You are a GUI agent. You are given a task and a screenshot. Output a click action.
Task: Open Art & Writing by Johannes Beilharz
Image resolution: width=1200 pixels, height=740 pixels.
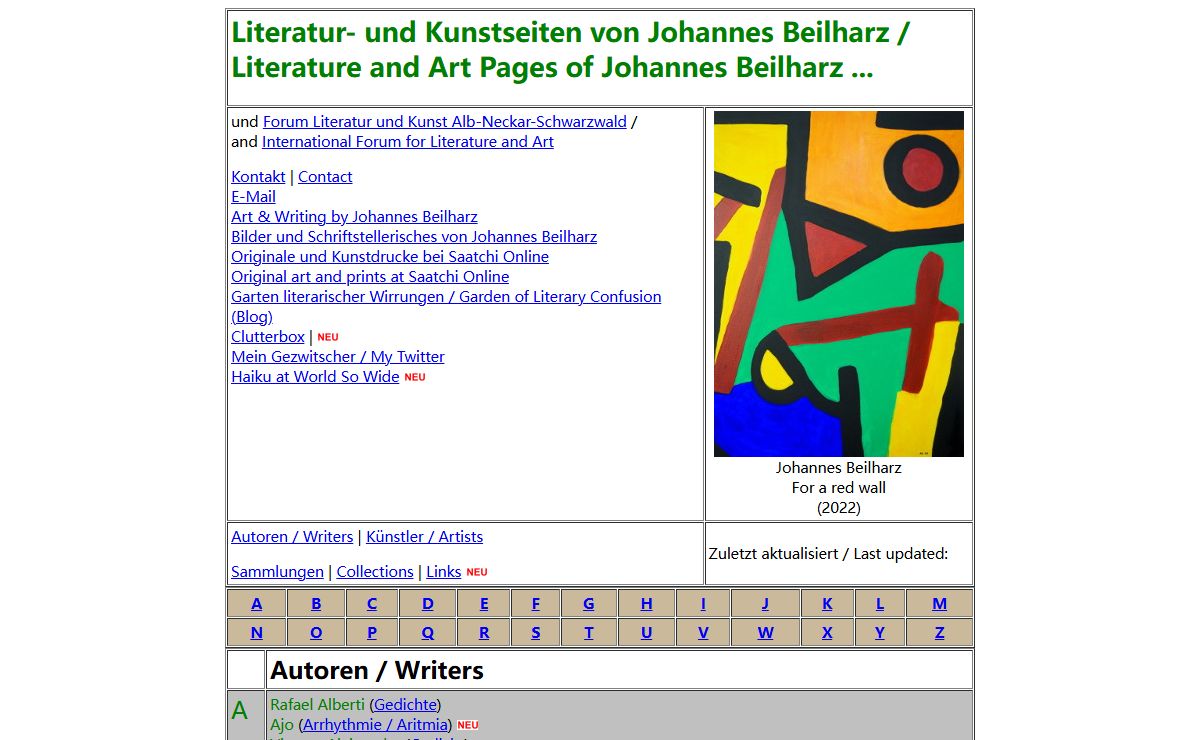click(x=354, y=217)
